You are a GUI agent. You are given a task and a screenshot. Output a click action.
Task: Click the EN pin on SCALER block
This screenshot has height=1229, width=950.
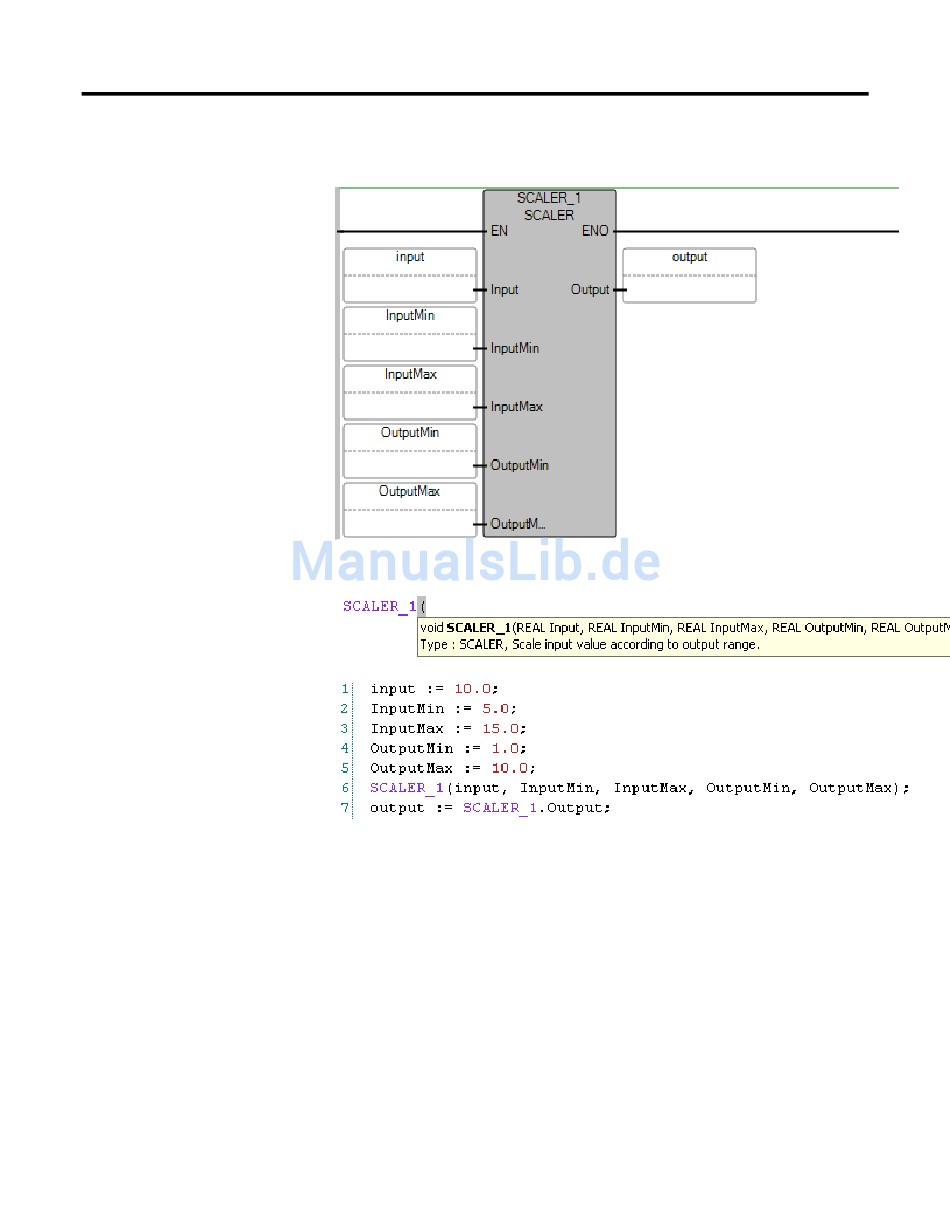[499, 231]
